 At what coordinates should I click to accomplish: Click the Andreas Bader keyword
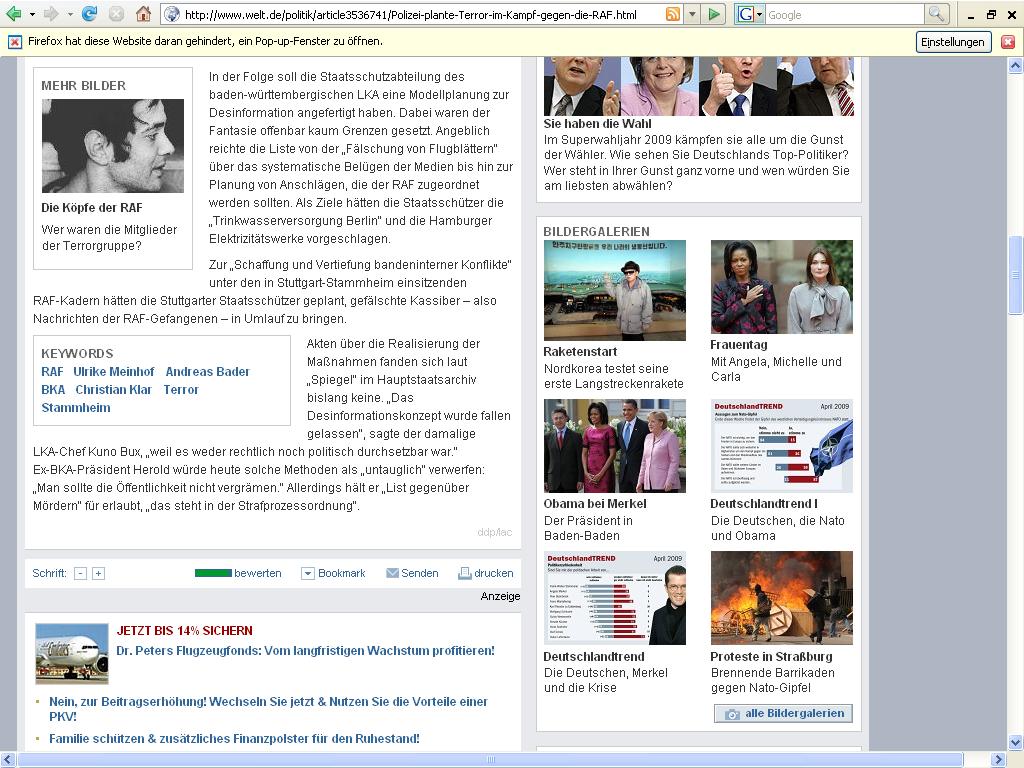point(208,372)
